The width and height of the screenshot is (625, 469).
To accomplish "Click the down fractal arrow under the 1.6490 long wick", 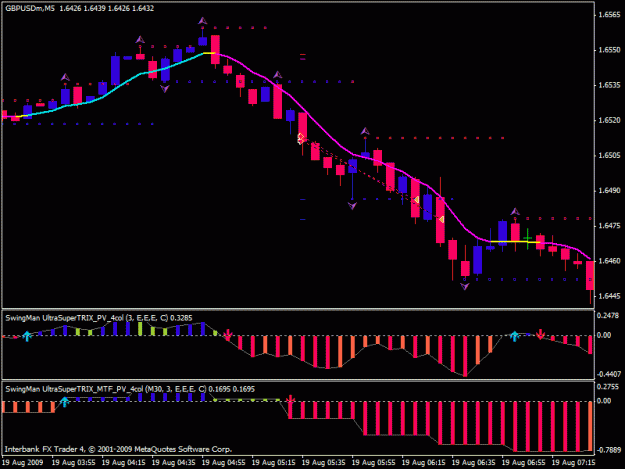I will [x=352, y=206].
